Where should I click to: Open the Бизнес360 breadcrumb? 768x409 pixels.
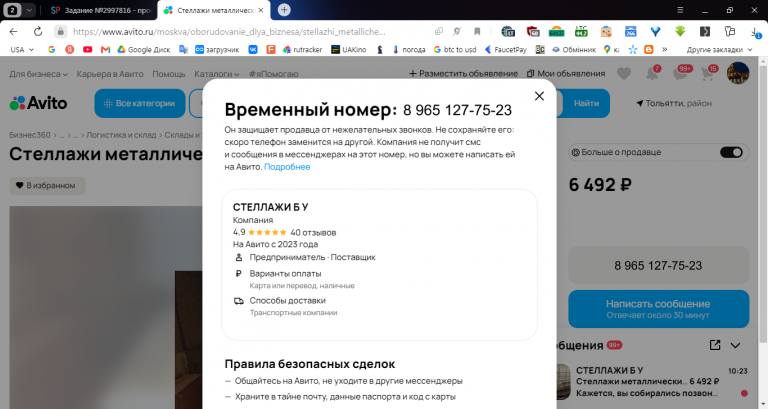pyautogui.click(x=30, y=135)
